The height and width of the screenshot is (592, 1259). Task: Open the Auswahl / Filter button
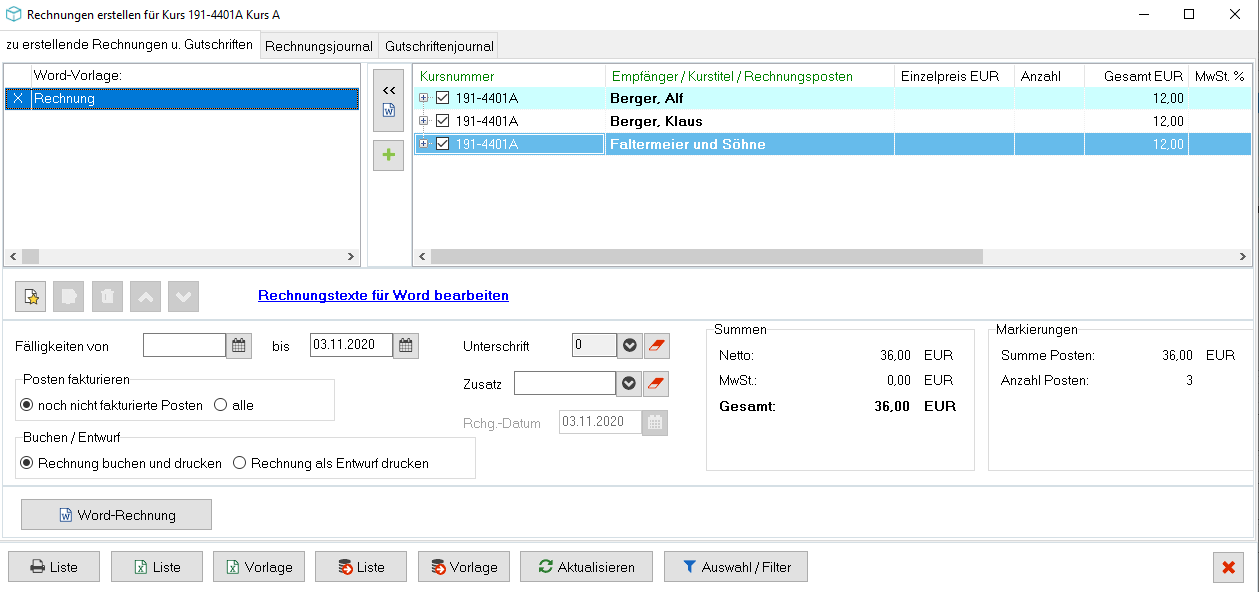pyautogui.click(x=736, y=567)
